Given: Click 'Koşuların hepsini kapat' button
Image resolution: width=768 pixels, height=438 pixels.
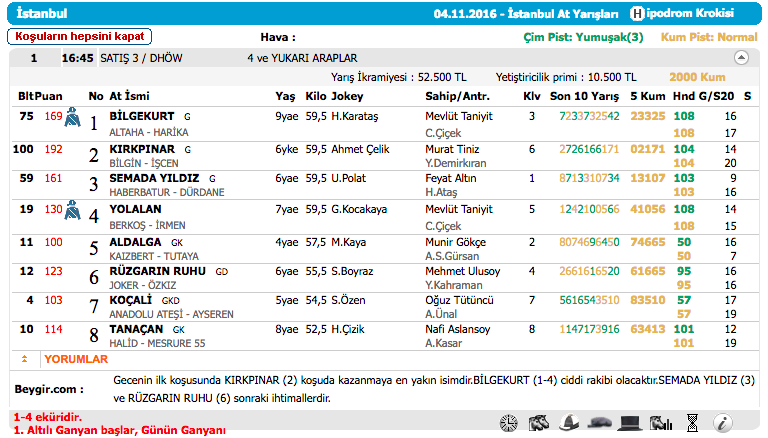Looking at the screenshot, I should pyautogui.click(x=79, y=36).
